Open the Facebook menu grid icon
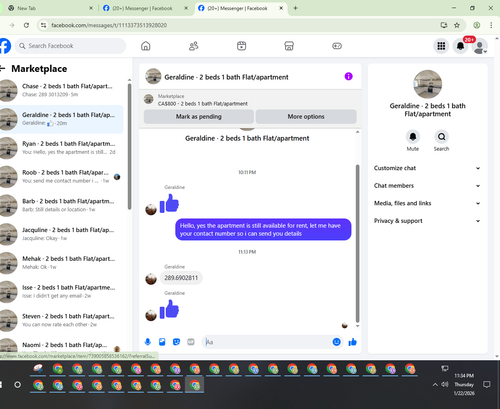The height and width of the screenshot is (409, 500). click(441, 46)
